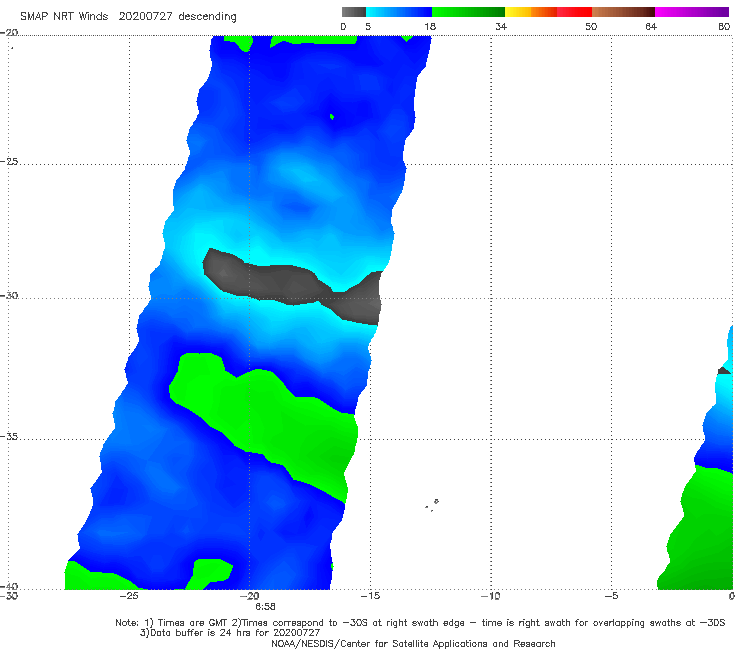Click the color bar label "64"

[x=651, y=26]
